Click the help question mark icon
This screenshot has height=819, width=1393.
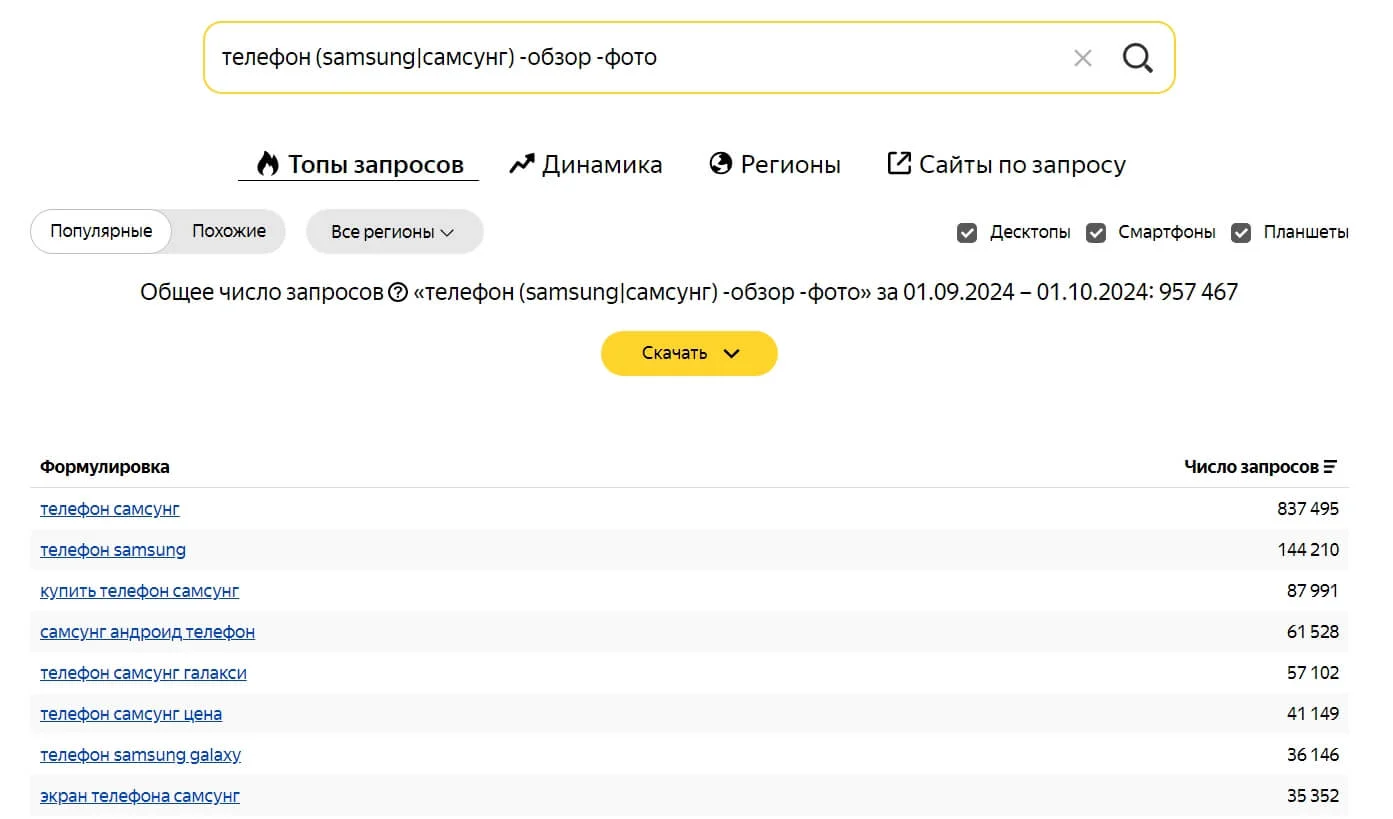pos(398,292)
